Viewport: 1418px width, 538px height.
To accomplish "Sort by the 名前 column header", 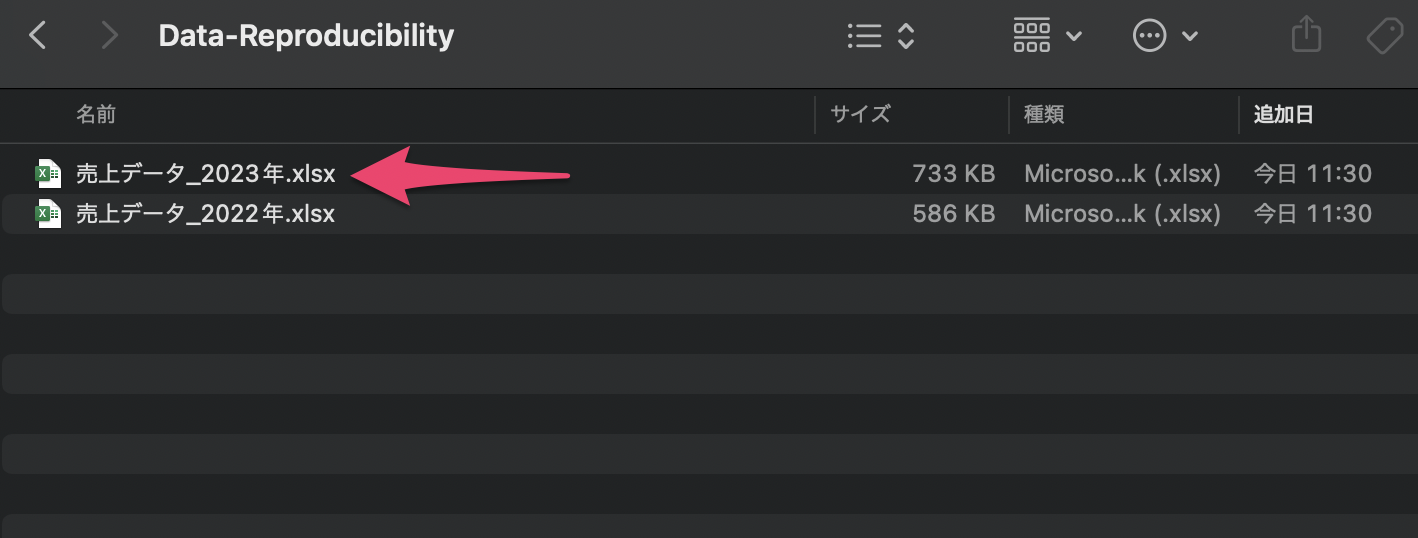I will pyautogui.click(x=96, y=115).
